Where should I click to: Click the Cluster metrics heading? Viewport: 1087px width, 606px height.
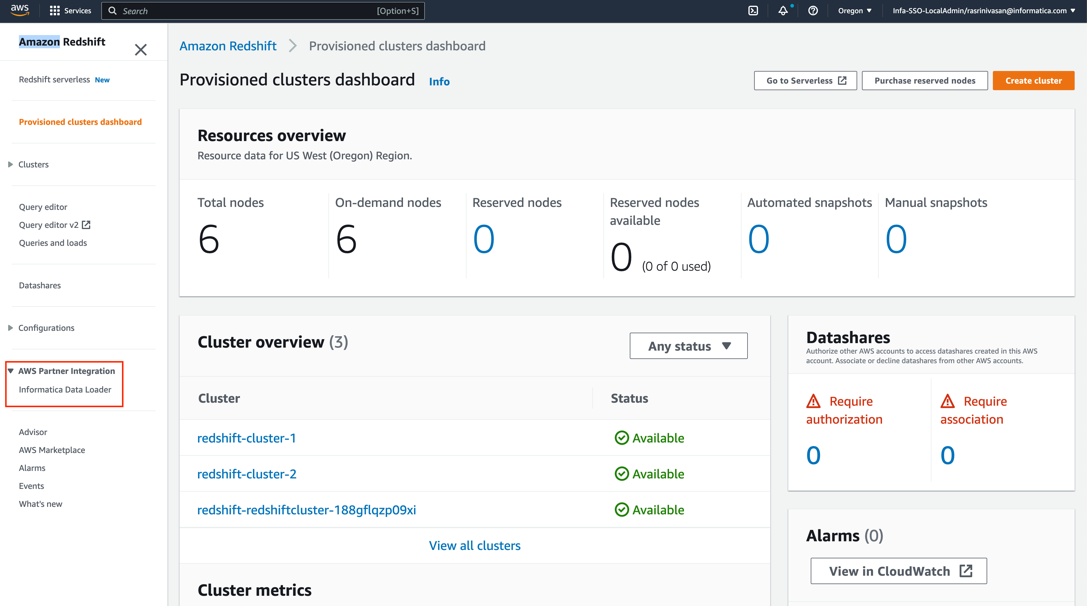tap(254, 590)
